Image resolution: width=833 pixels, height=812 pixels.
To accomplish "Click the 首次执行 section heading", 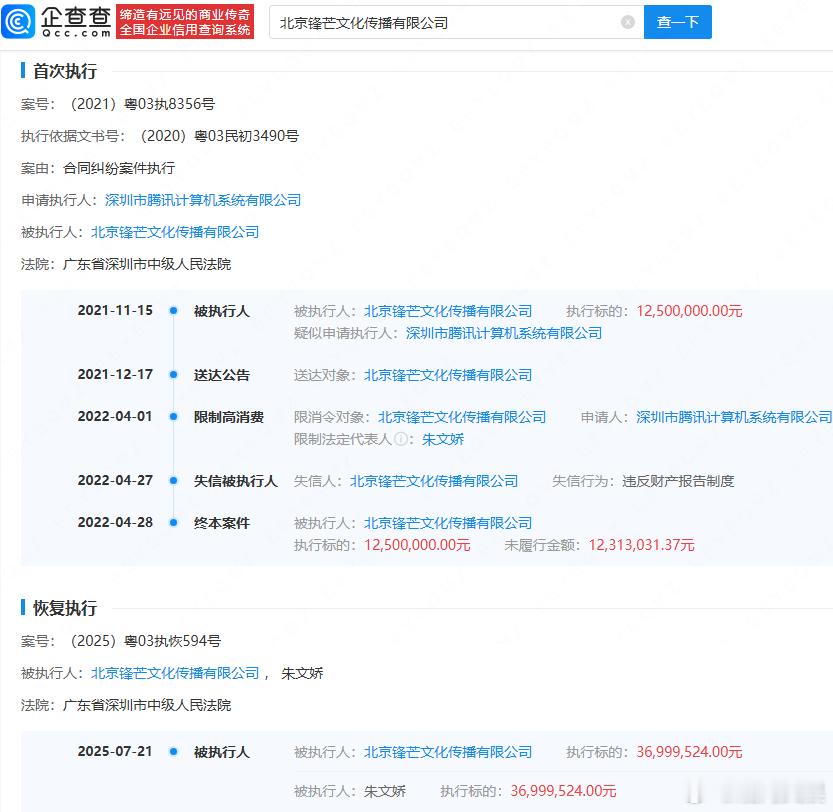I will (x=65, y=71).
